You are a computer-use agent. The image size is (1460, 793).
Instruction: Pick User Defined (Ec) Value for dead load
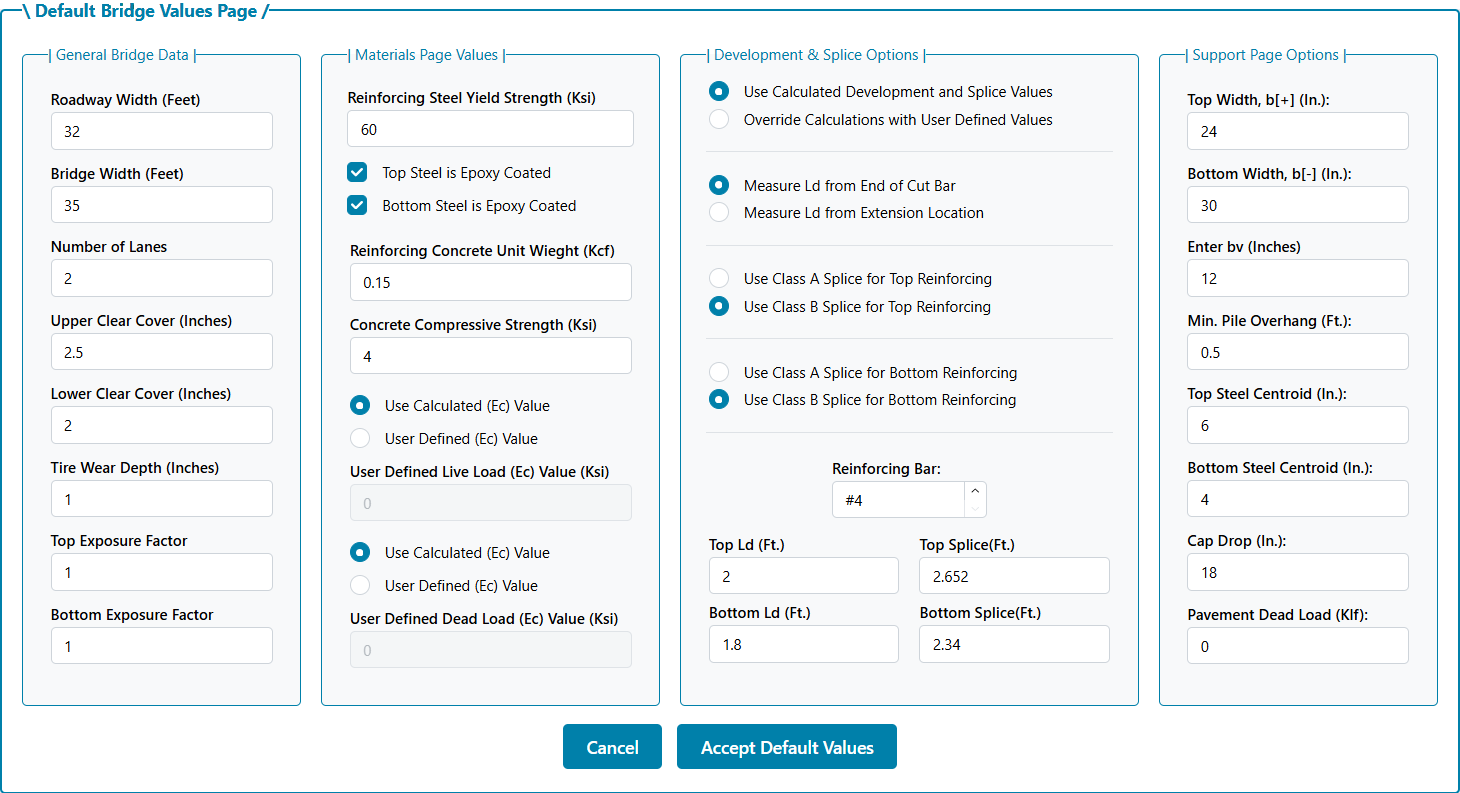coord(360,586)
